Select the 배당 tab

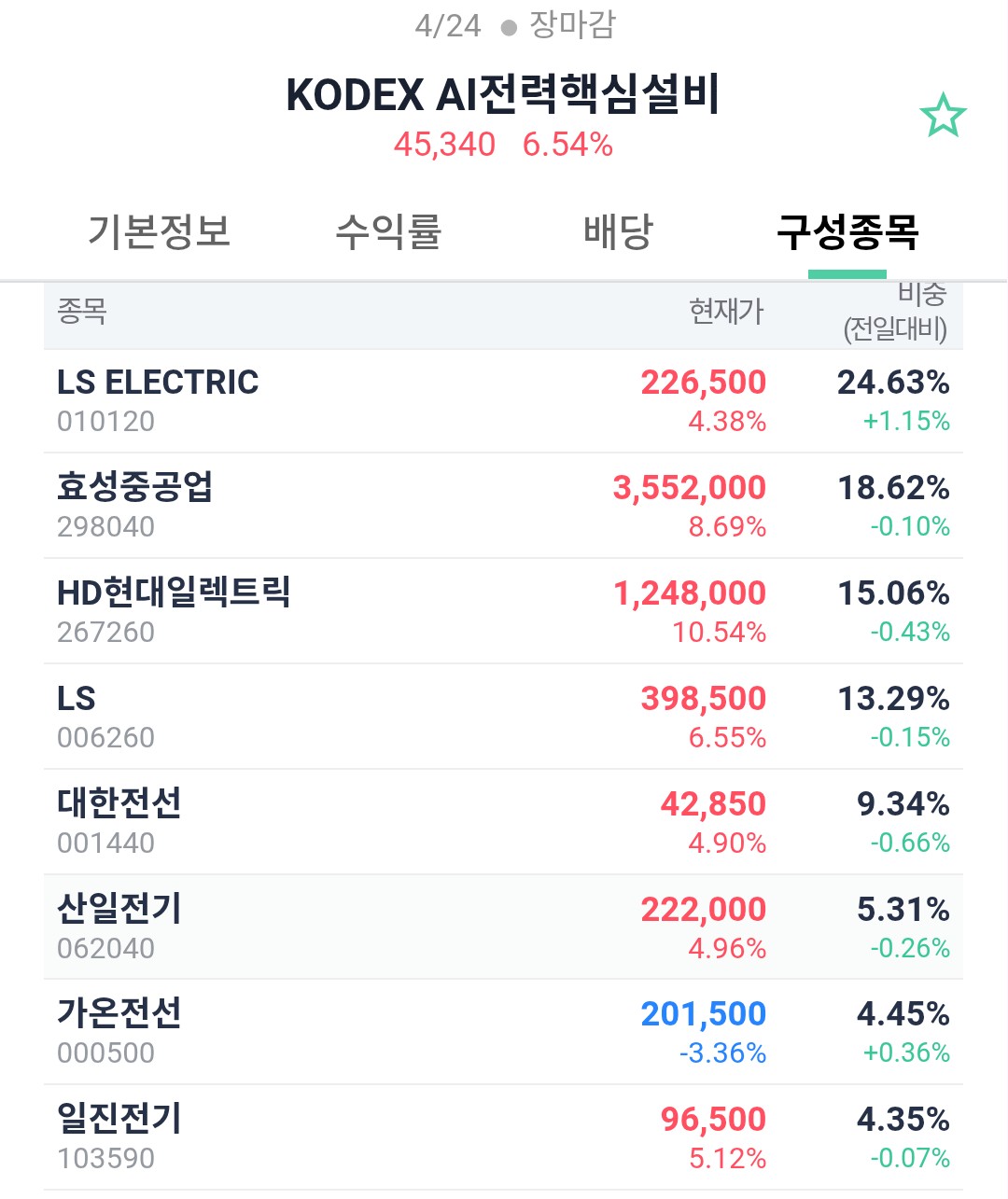coord(618,231)
